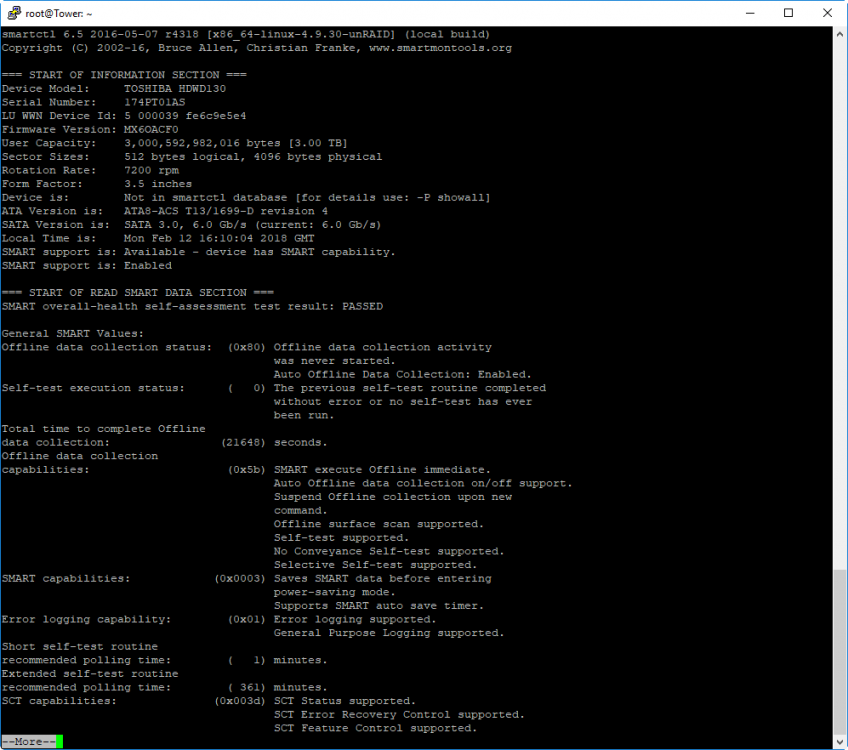Click the PASSED self-assessment result
The image size is (848, 750).
pyautogui.click(x=362, y=307)
